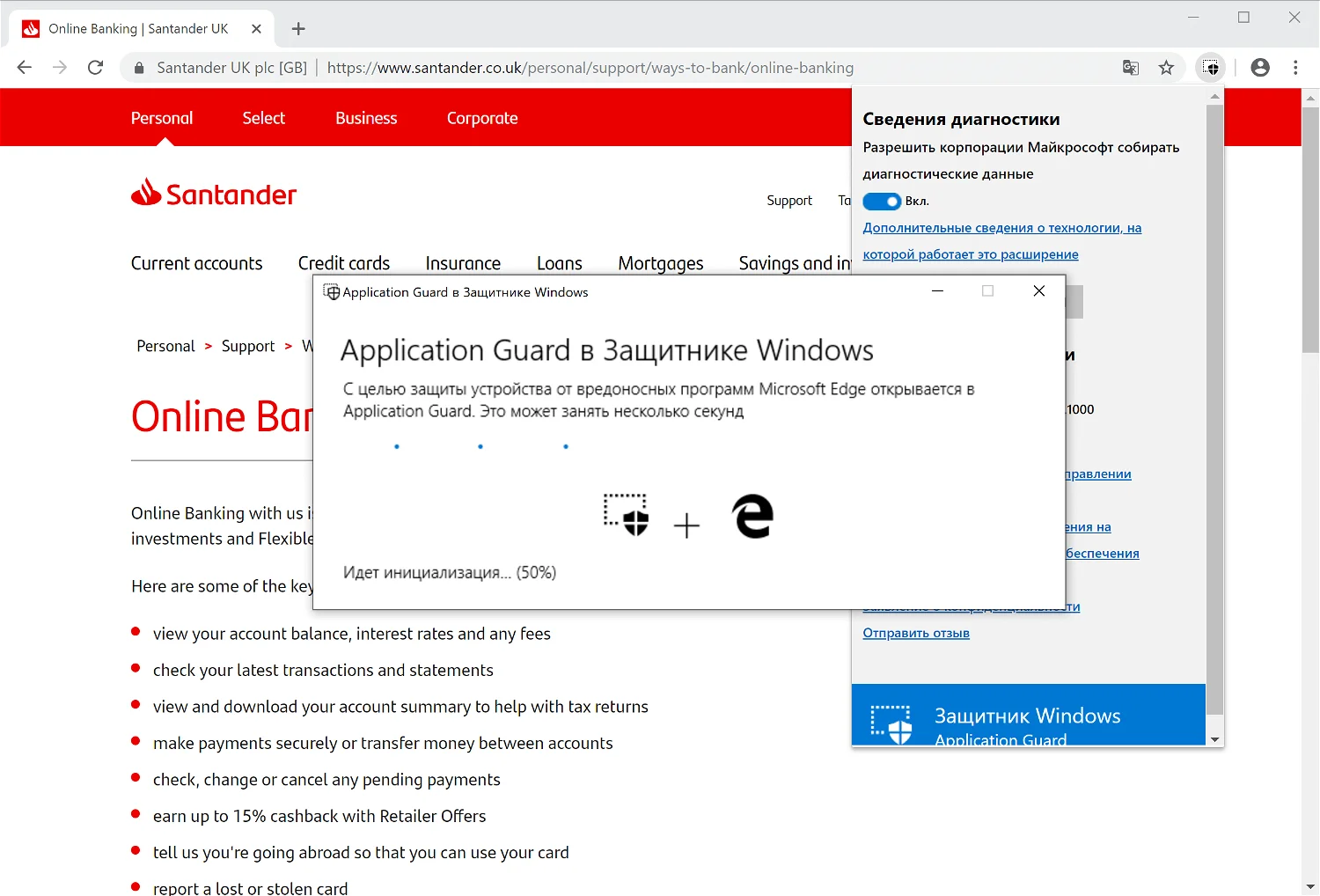Click 'view and download your account summary' text

[400, 707]
